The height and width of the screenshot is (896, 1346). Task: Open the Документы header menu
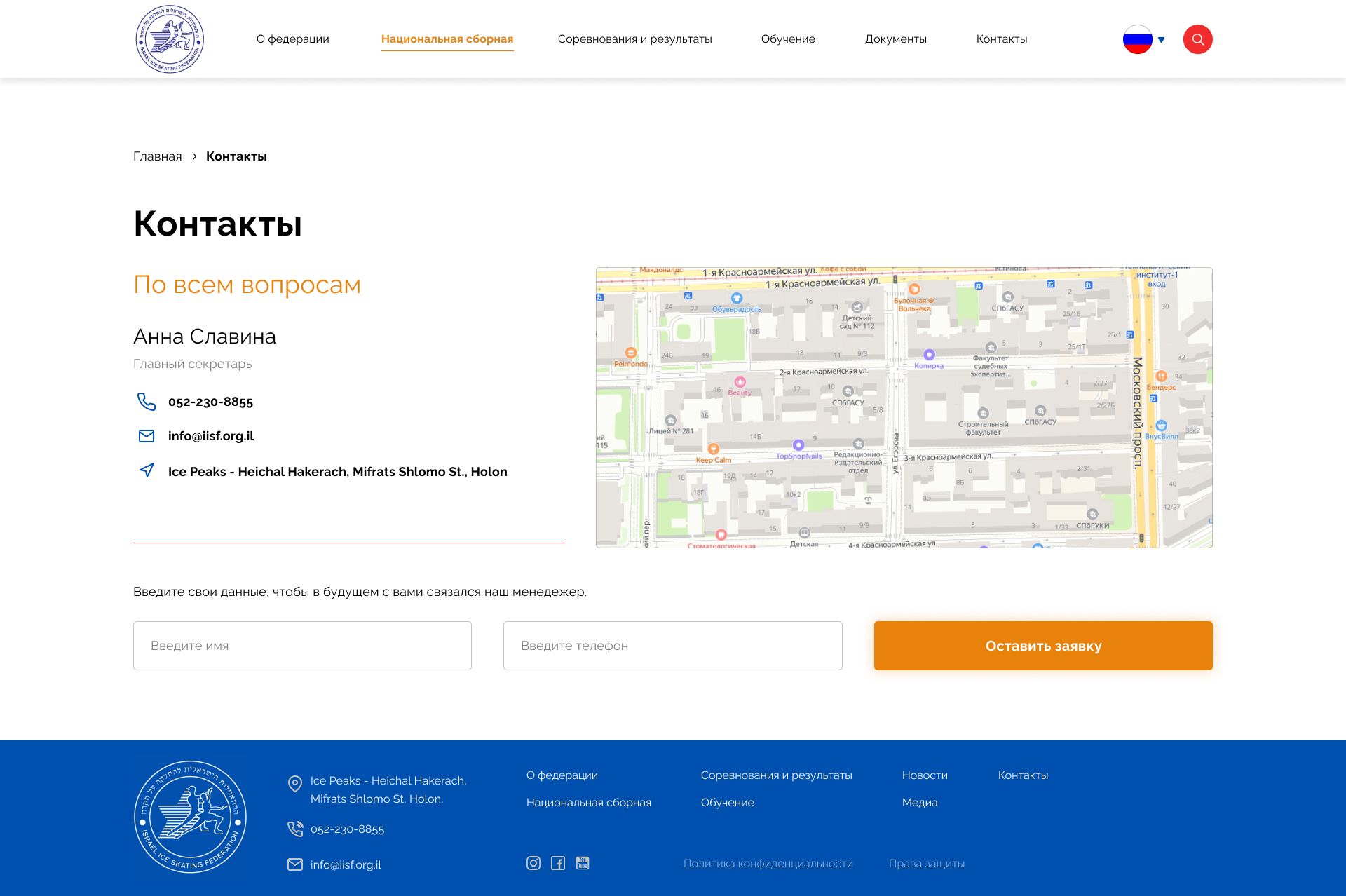pos(895,39)
